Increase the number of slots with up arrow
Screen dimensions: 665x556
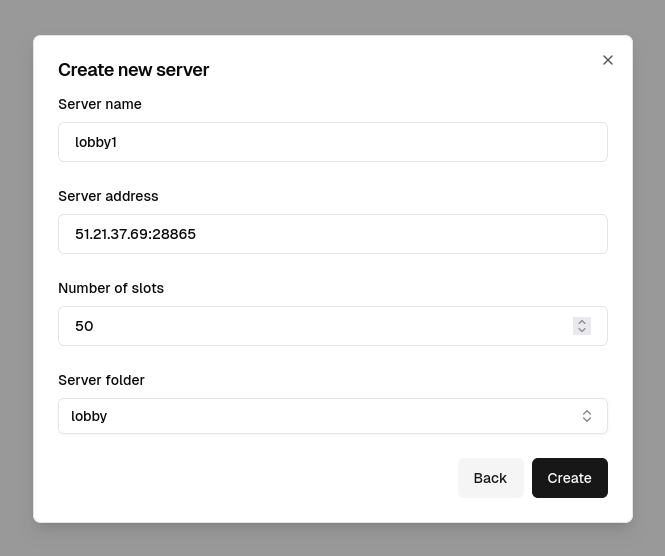click(582, 322)
